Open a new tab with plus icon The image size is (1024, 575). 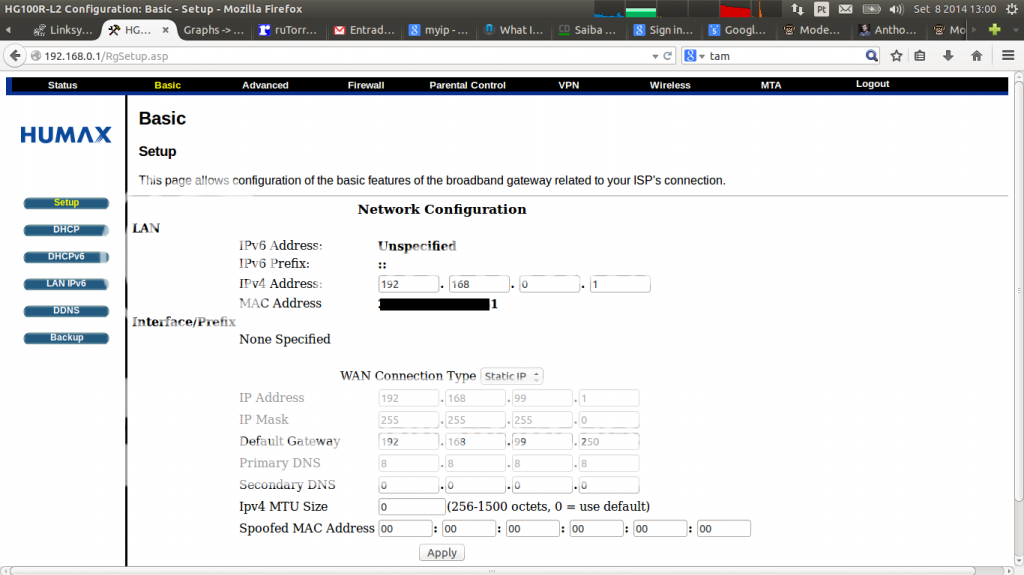click(994, 30)
